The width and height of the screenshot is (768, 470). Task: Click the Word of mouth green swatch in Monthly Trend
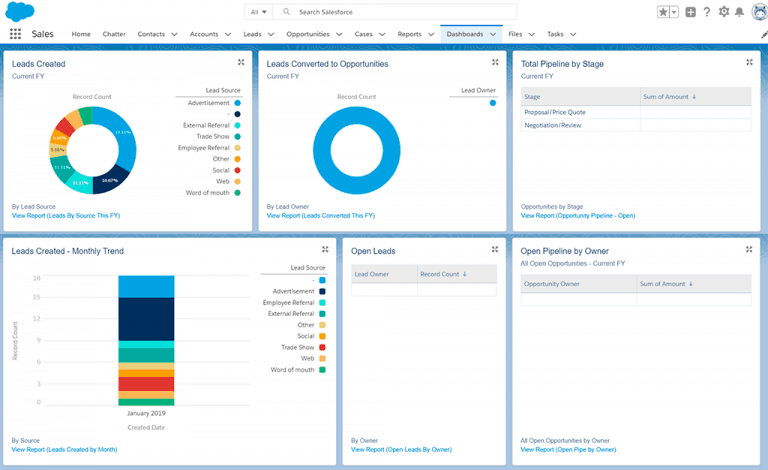click(322, 370)
